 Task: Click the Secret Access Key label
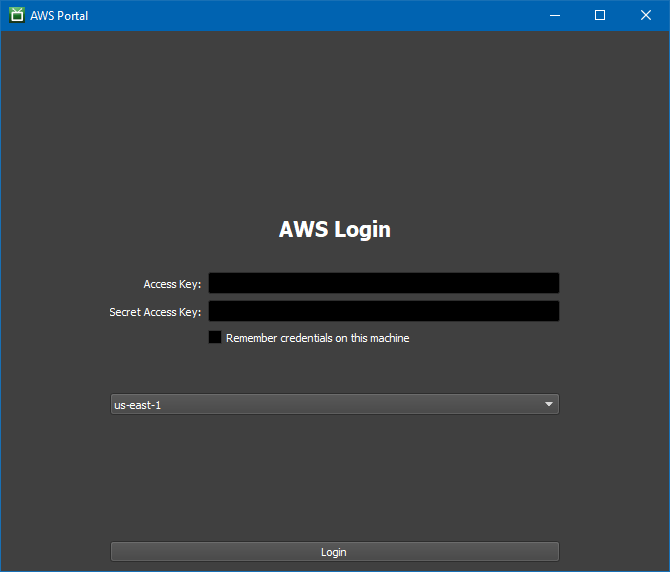point(155,312)
